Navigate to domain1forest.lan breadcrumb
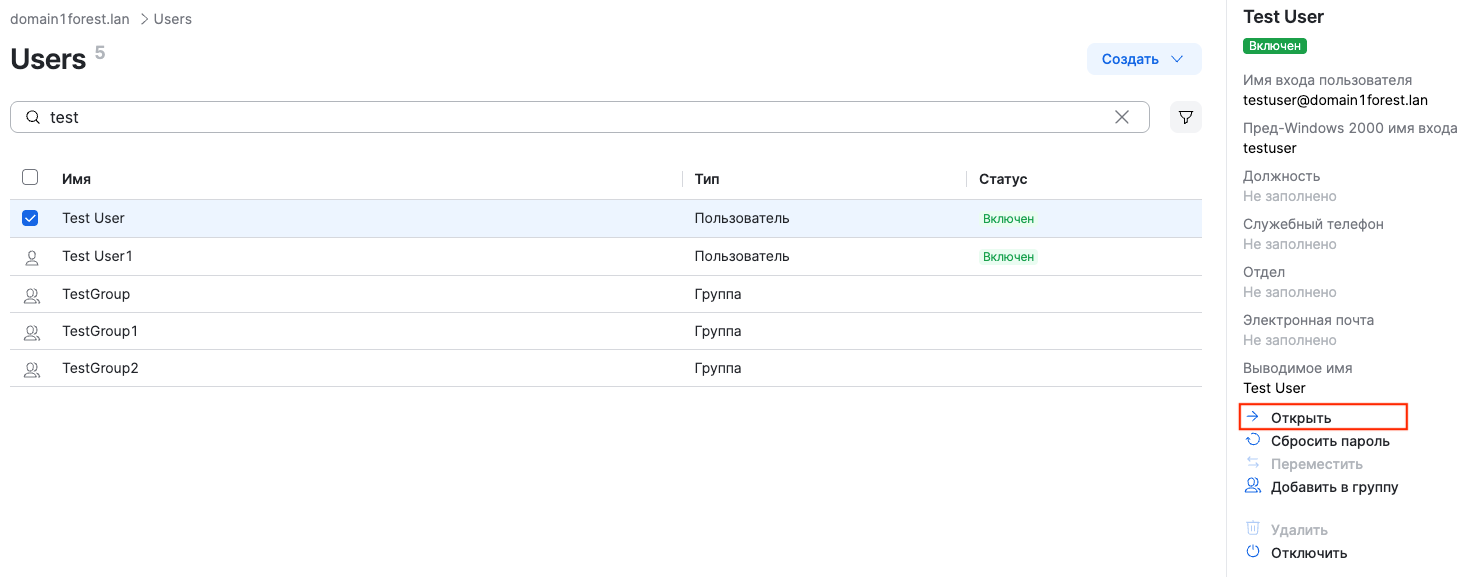 pos(70,19)
